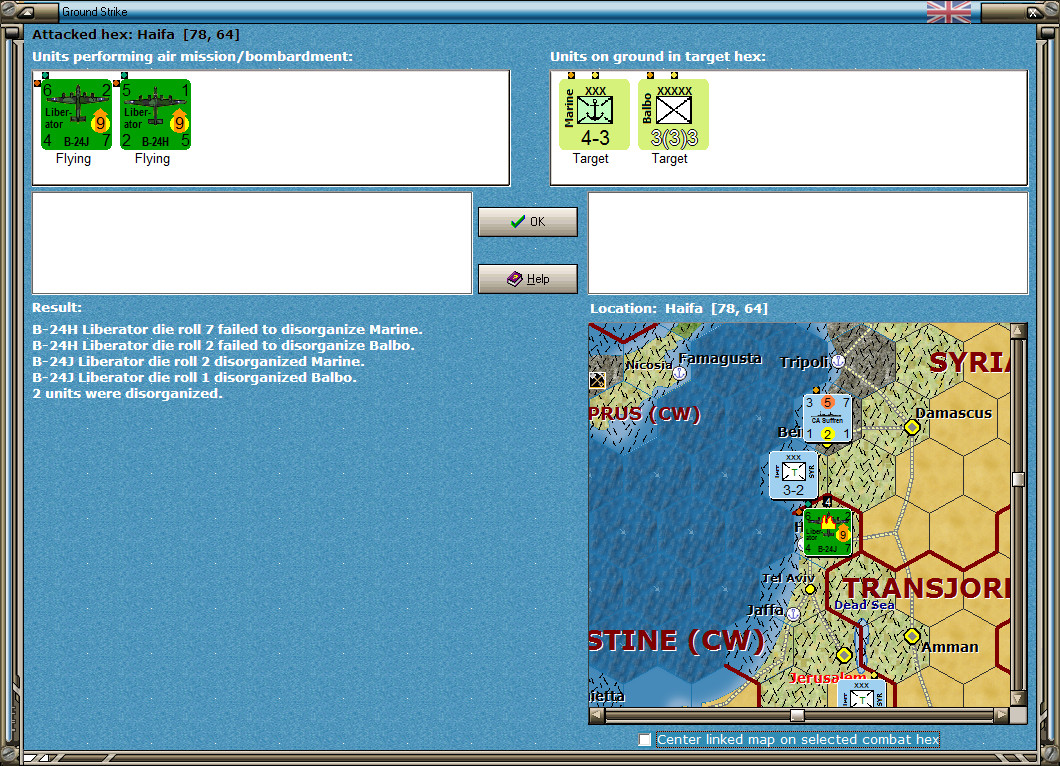Click the Jaffa port anchor symbol
This screenshot has width=1060, height=766.
(794, 614)
